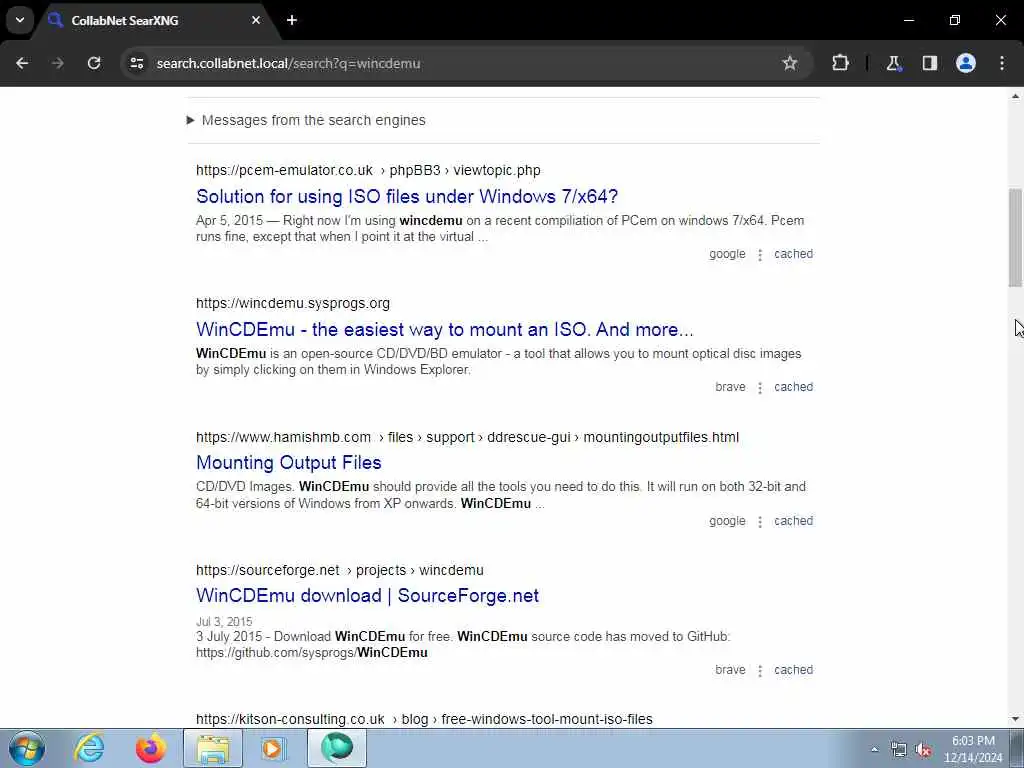This screenshot has width=1024, height=768.
Task: Click google engine label on hamishmb result
Action: click(x=727, y=520)
